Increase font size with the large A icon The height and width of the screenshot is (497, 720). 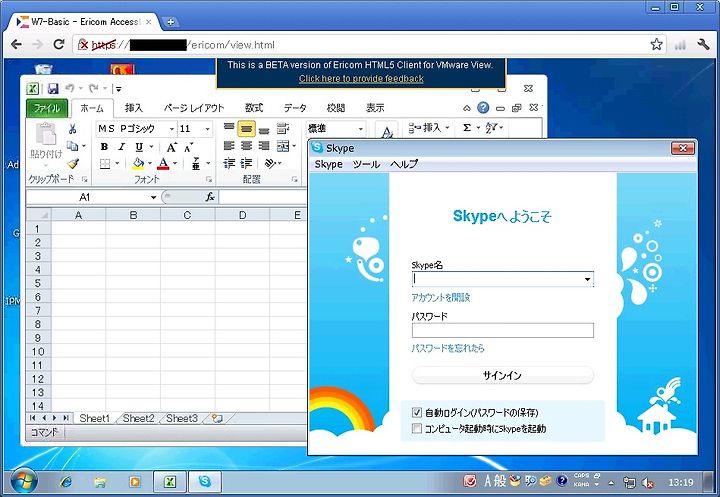(171, 147)
